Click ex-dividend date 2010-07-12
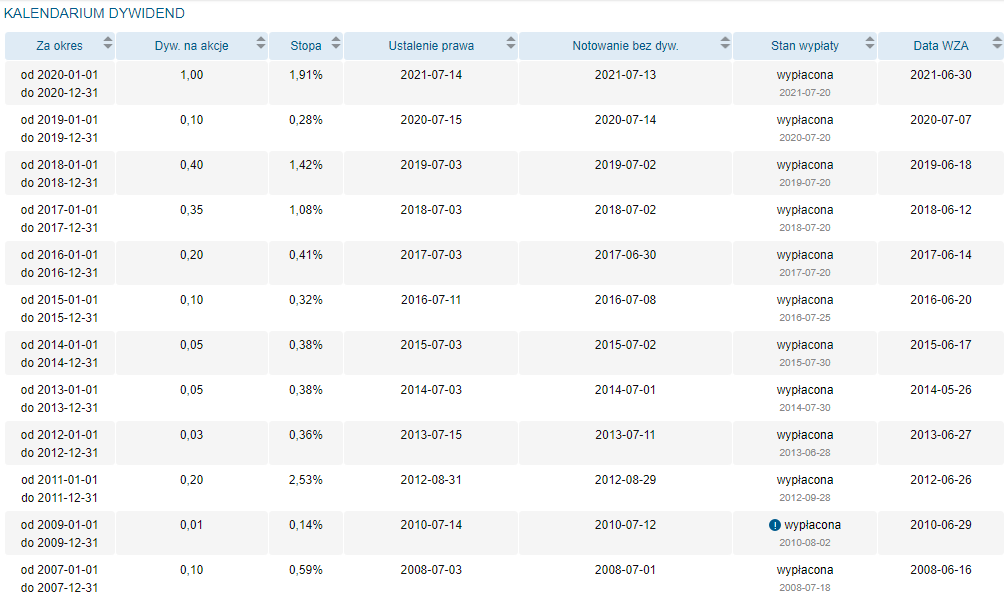 [625, 525]
